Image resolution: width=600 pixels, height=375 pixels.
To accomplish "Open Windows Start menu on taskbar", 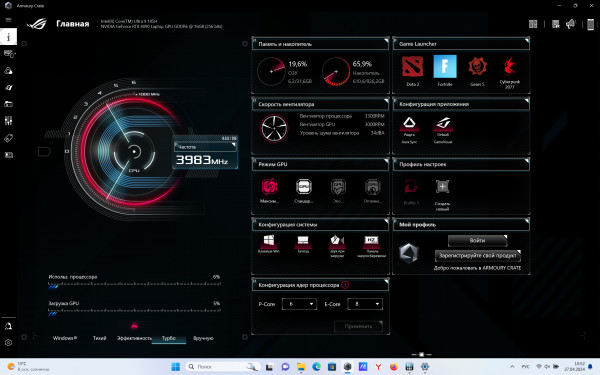I will point(176,367).
